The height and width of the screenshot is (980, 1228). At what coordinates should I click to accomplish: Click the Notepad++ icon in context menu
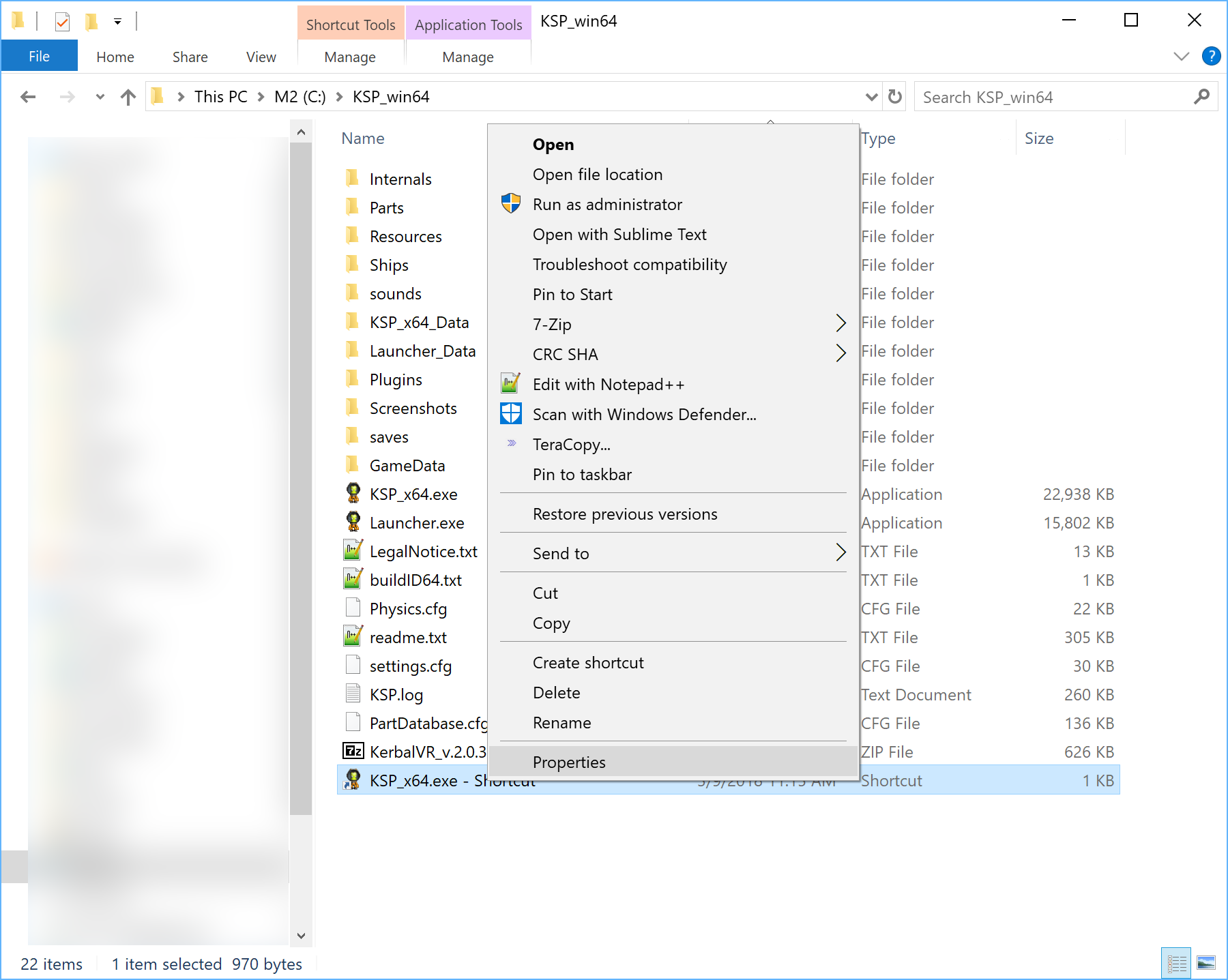click(x=511, y=383)
